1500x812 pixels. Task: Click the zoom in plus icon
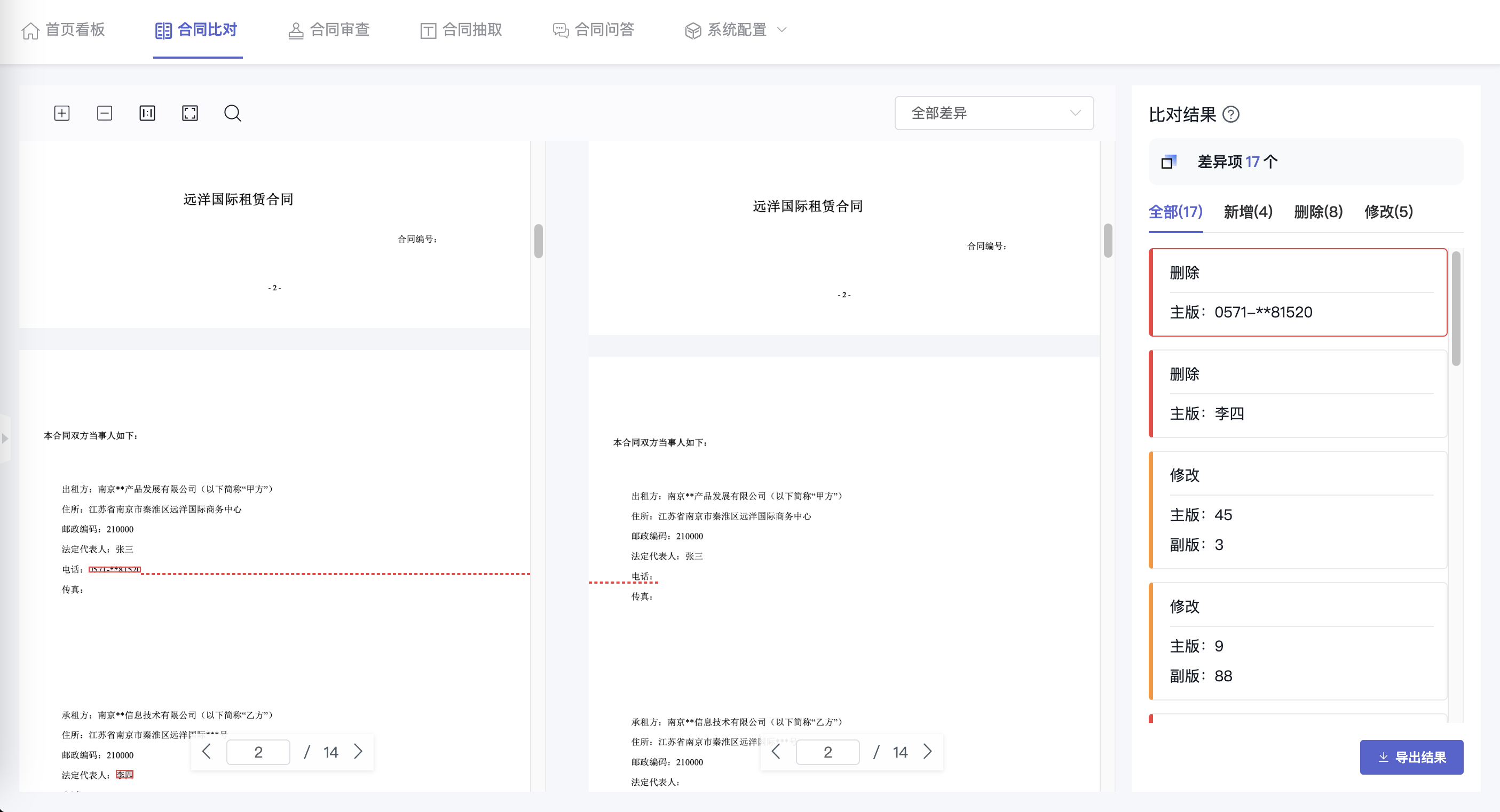point(62,113)
